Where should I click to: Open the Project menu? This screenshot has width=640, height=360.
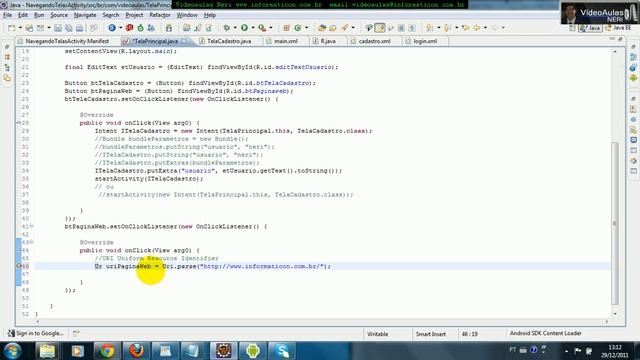point(134,15)
